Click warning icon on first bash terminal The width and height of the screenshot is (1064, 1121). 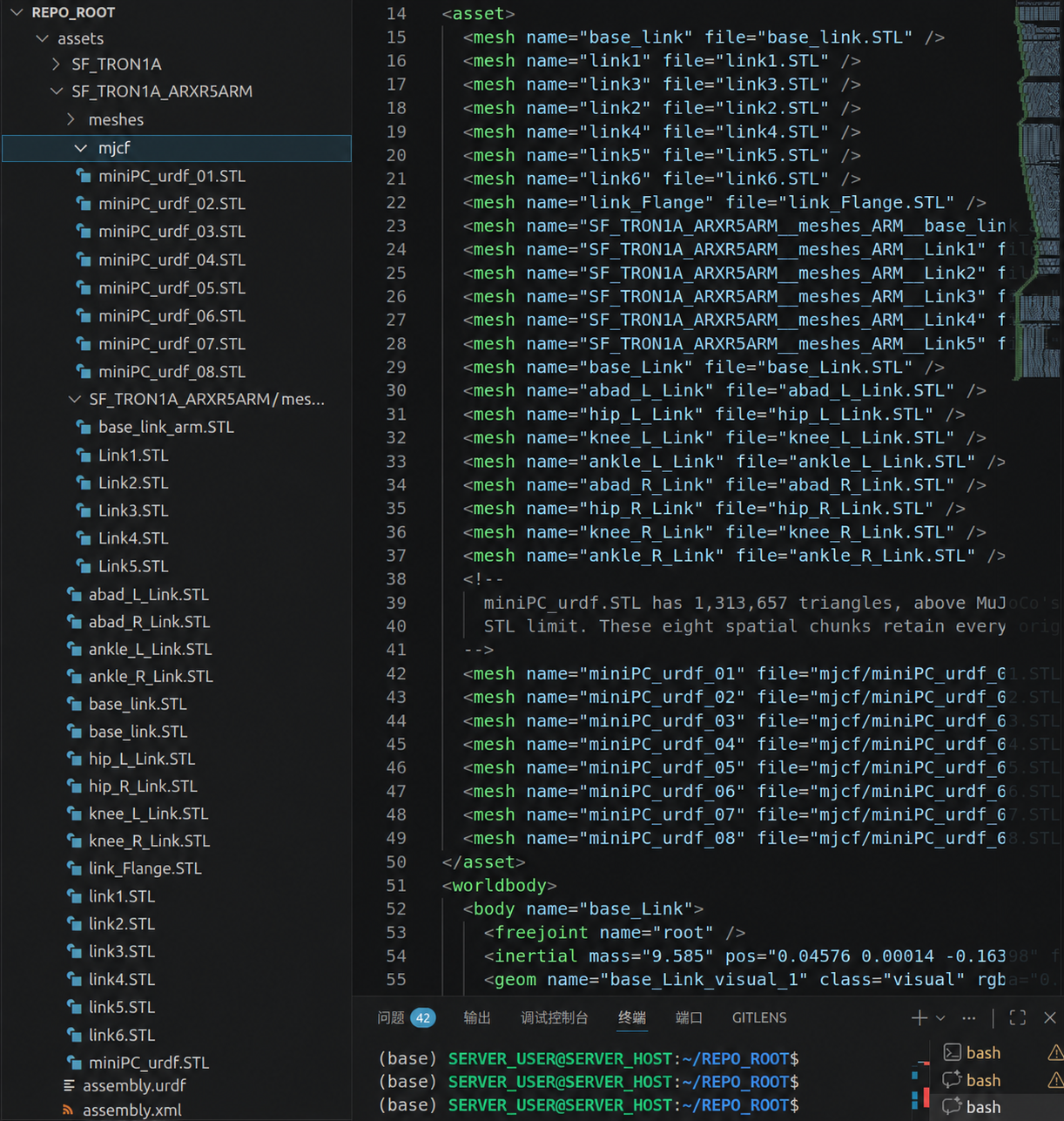(x=1055, y=1052)
